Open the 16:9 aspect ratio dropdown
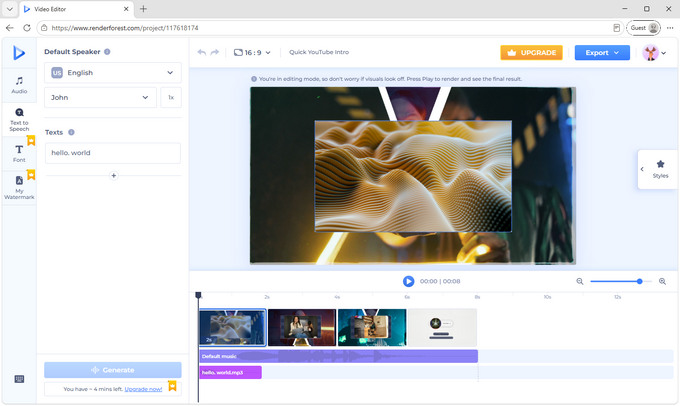The width and height of the screenshot is (680, 406). click(252, 52)
